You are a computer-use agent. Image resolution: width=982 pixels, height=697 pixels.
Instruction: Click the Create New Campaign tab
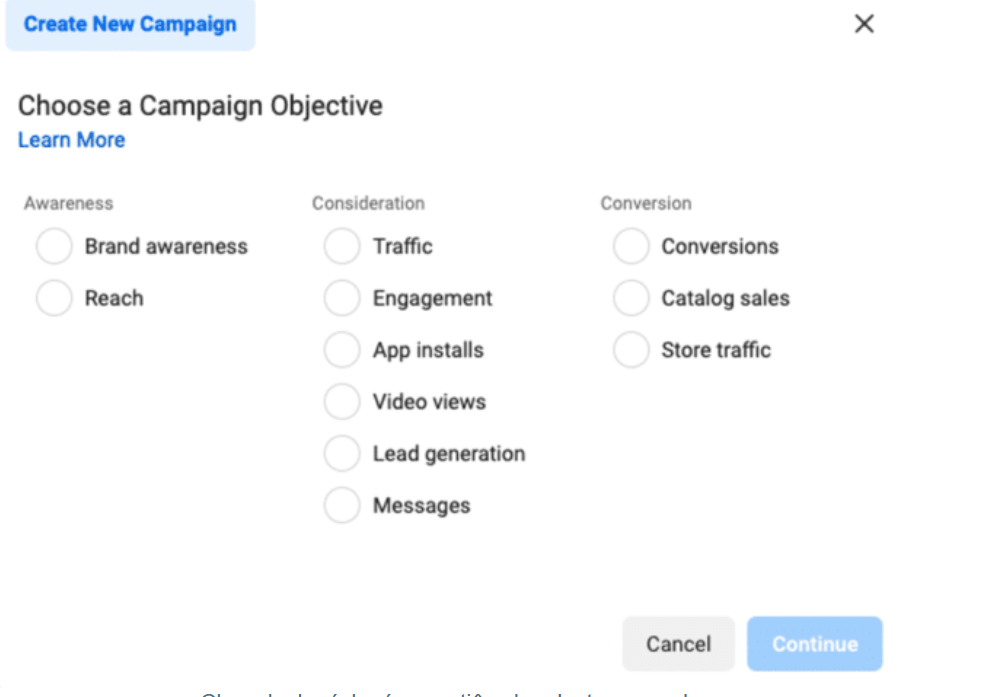point(130,24)
